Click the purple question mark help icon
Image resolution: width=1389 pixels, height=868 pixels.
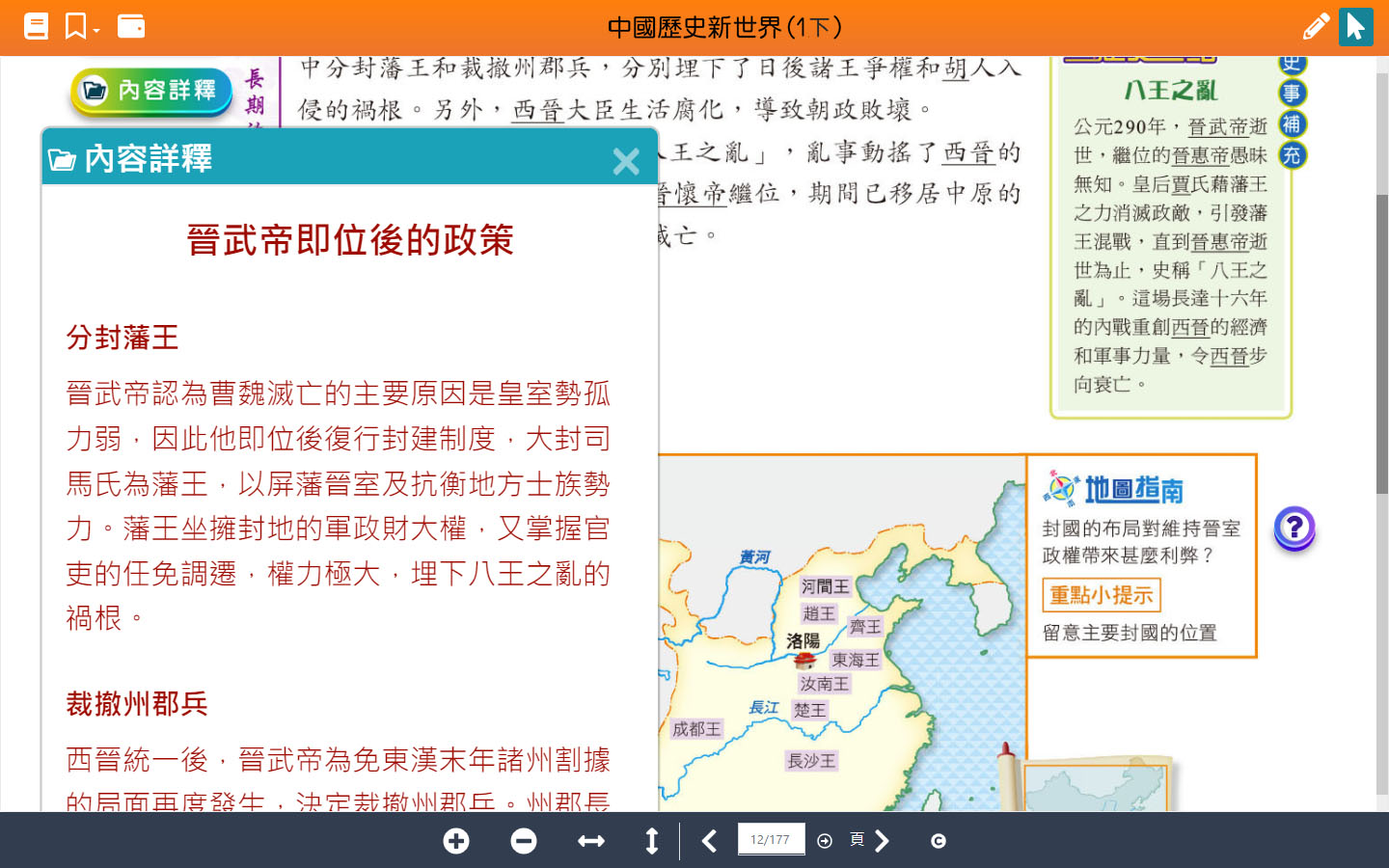[x=1294, y=528]
